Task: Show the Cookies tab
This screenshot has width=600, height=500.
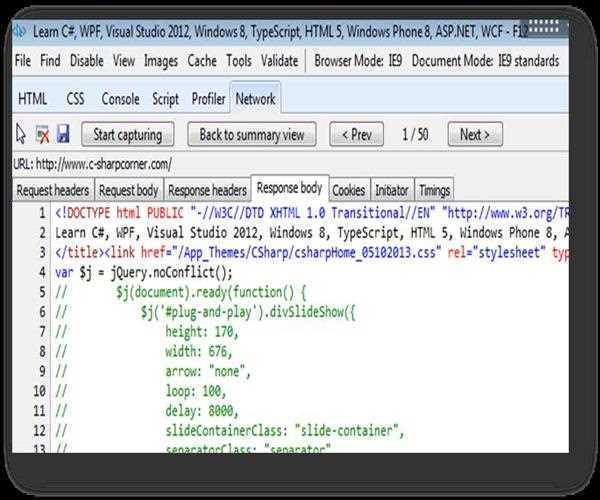Action: point(348,190)
